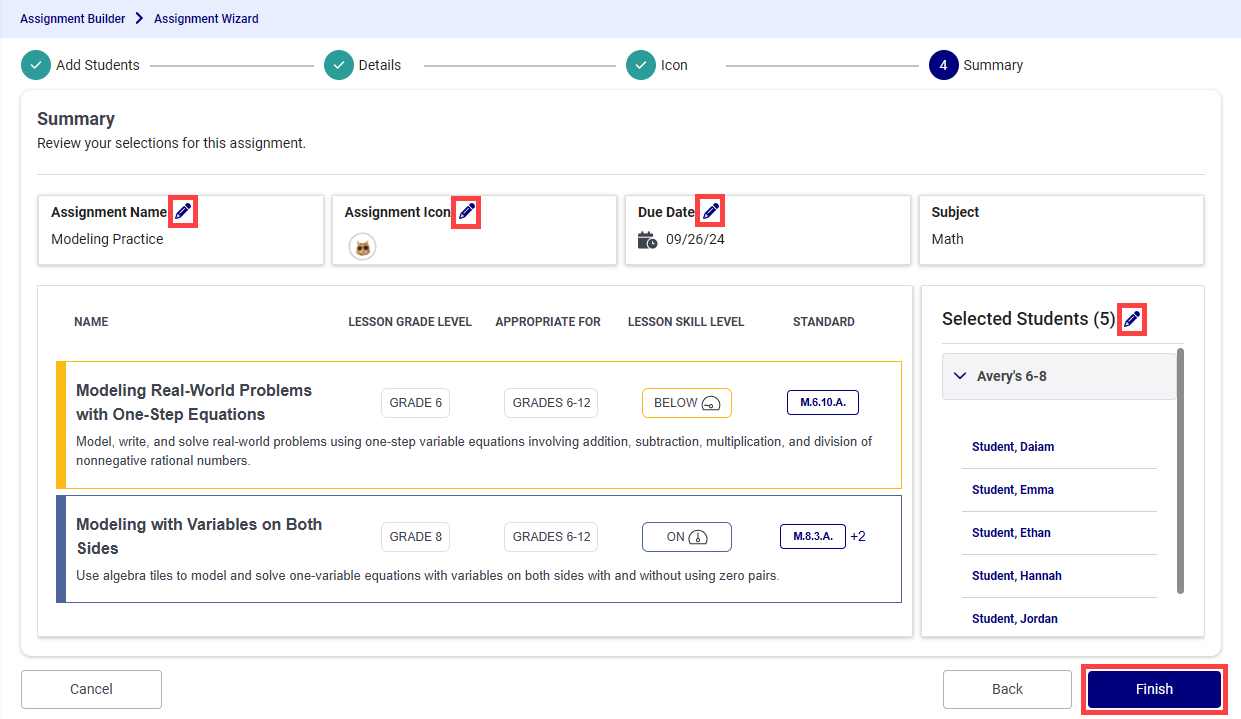This screenshot has width=1241, height=719.
Task: Select Student, Hannah in the list
Action: [x=1017, y=576]
